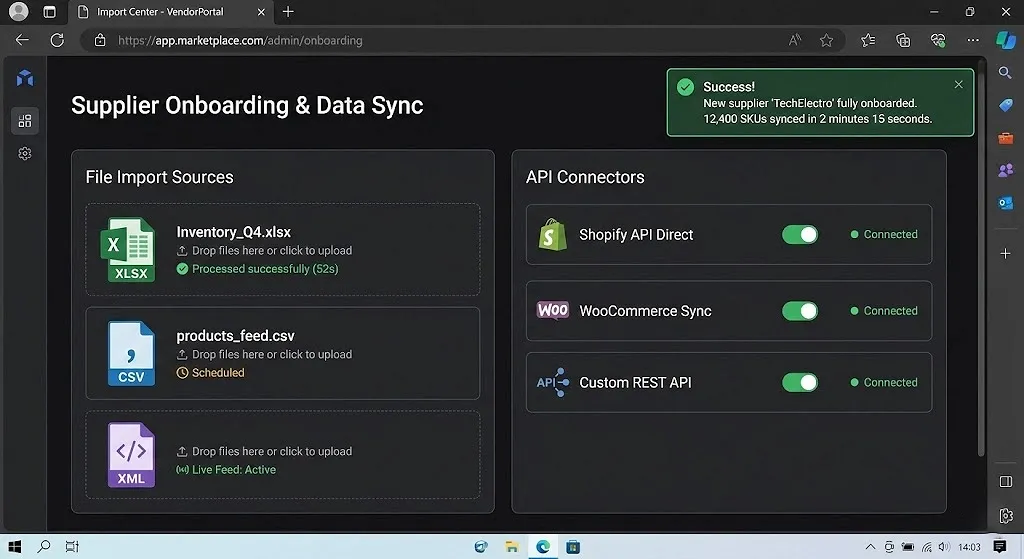Click the Shopify logo icon
The height and width of the screenshot is (559, 1024).
pos(552,235)
